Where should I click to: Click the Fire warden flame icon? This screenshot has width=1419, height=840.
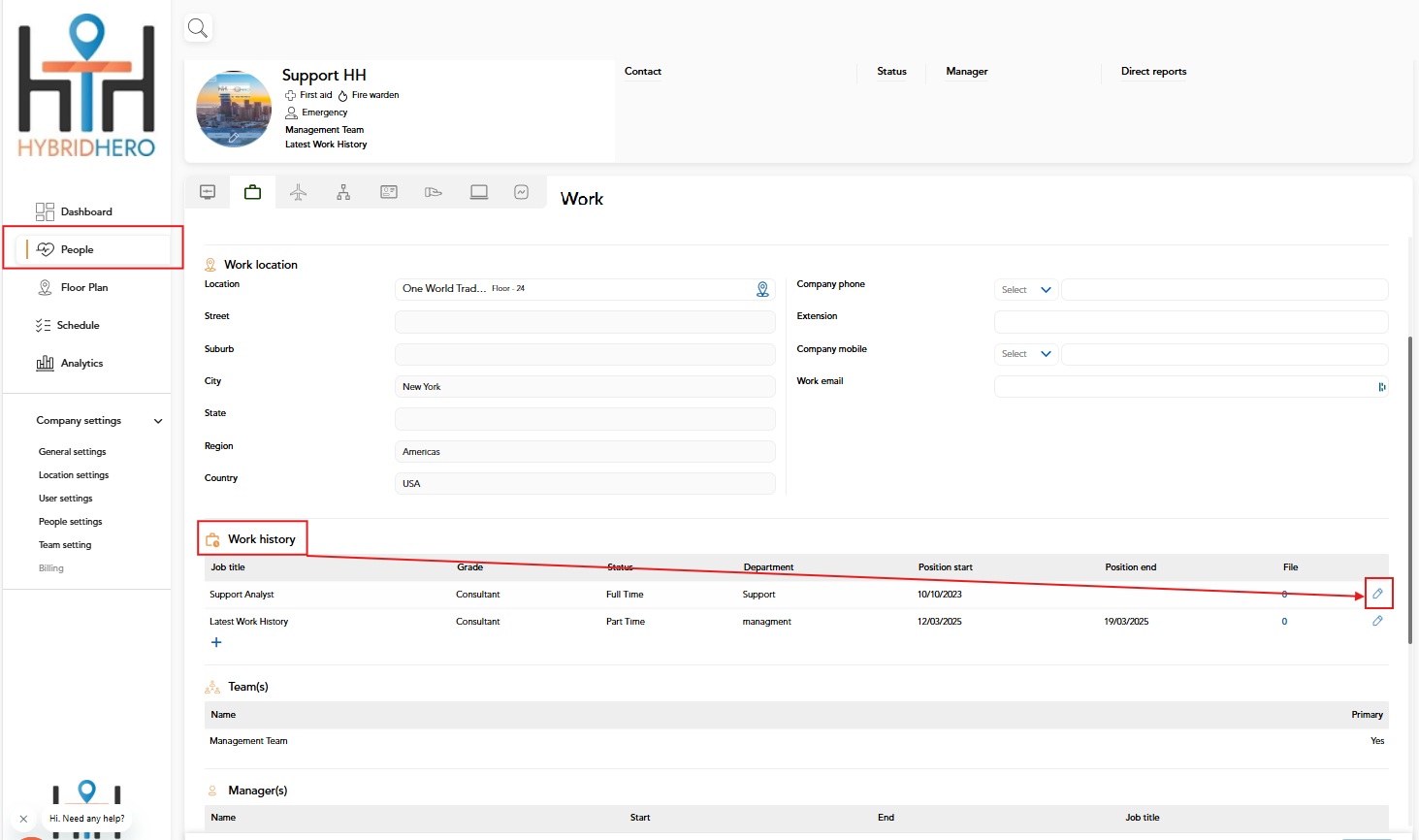pyautogui.click(x=342, y=95)
